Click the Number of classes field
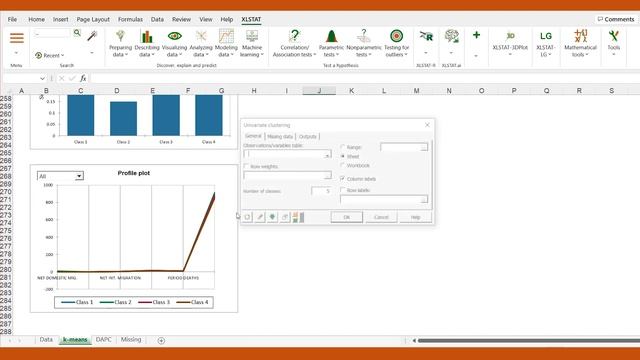 [321, 191]
